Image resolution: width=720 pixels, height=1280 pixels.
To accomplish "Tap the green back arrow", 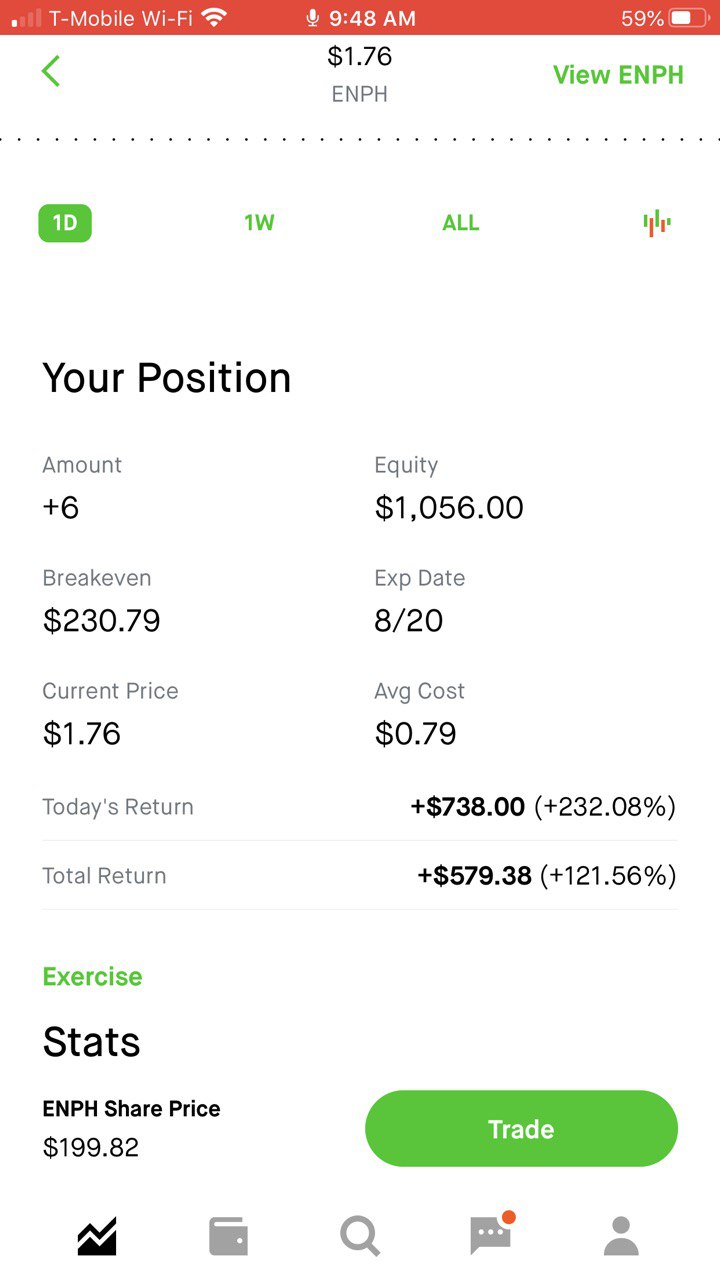I will click(x=51, y=71).
